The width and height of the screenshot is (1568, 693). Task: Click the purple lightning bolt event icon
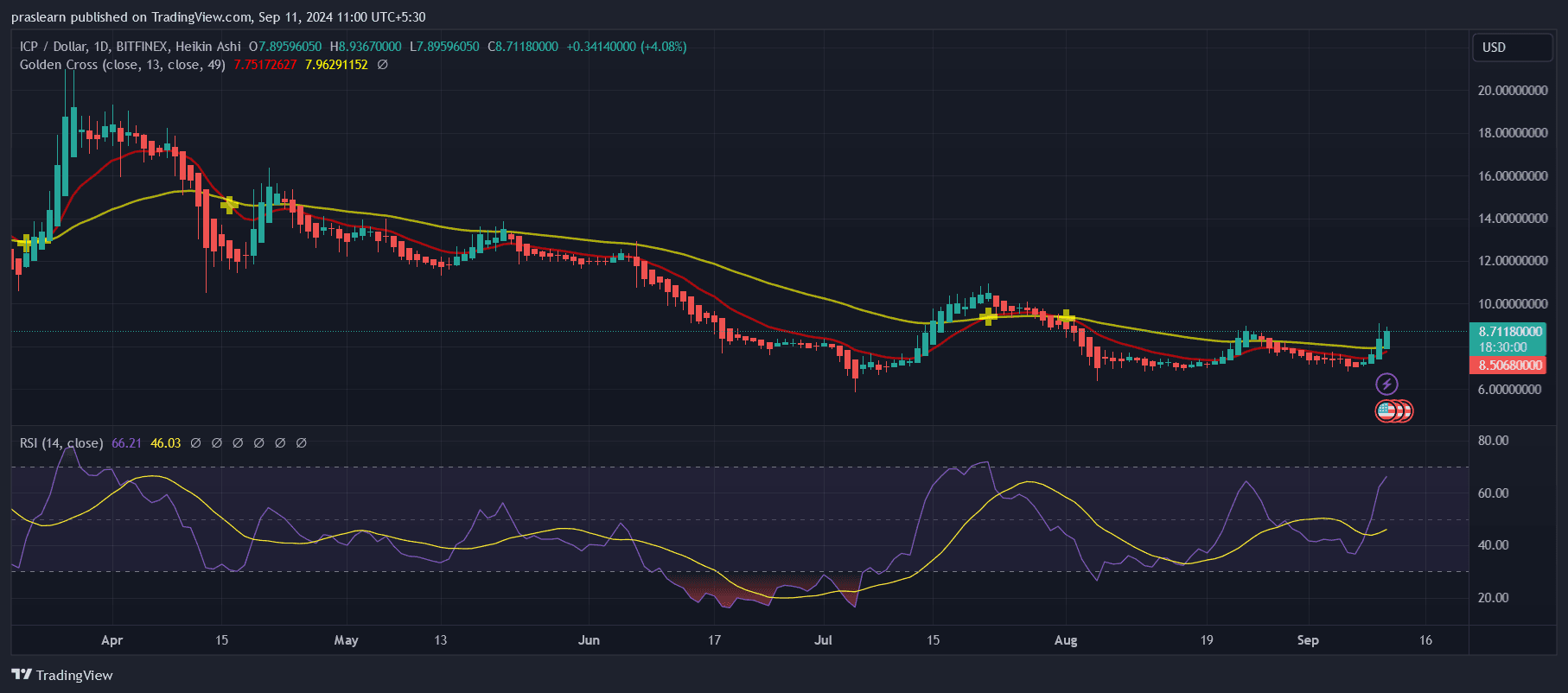point(1386,384)
